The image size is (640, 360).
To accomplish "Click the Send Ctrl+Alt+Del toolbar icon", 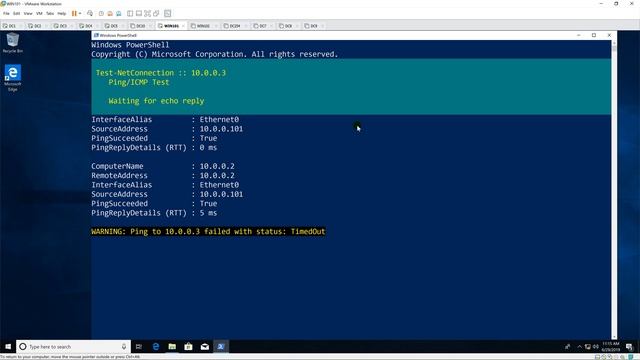I will (90, 13).
